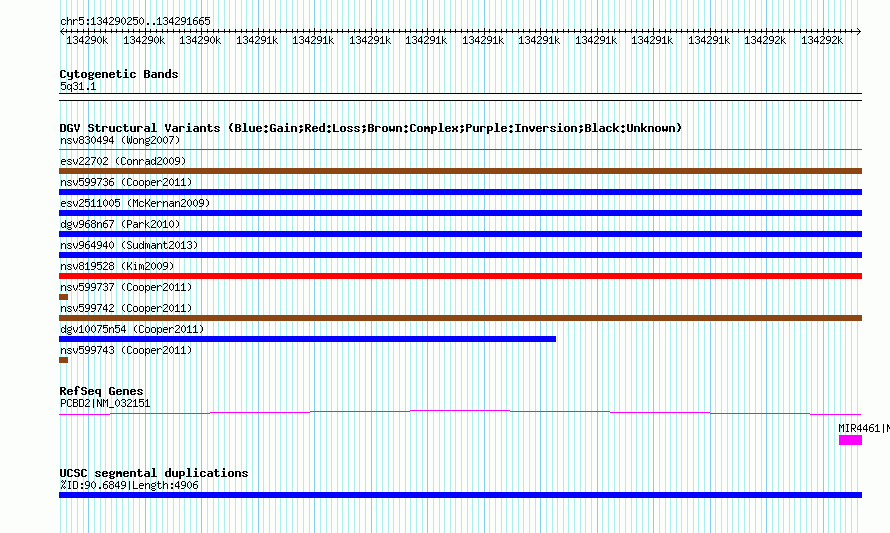Viewport: 890px width, 533px height.
Task: Click the blue segmental duplication bar
Action: [x=460, y=495]
